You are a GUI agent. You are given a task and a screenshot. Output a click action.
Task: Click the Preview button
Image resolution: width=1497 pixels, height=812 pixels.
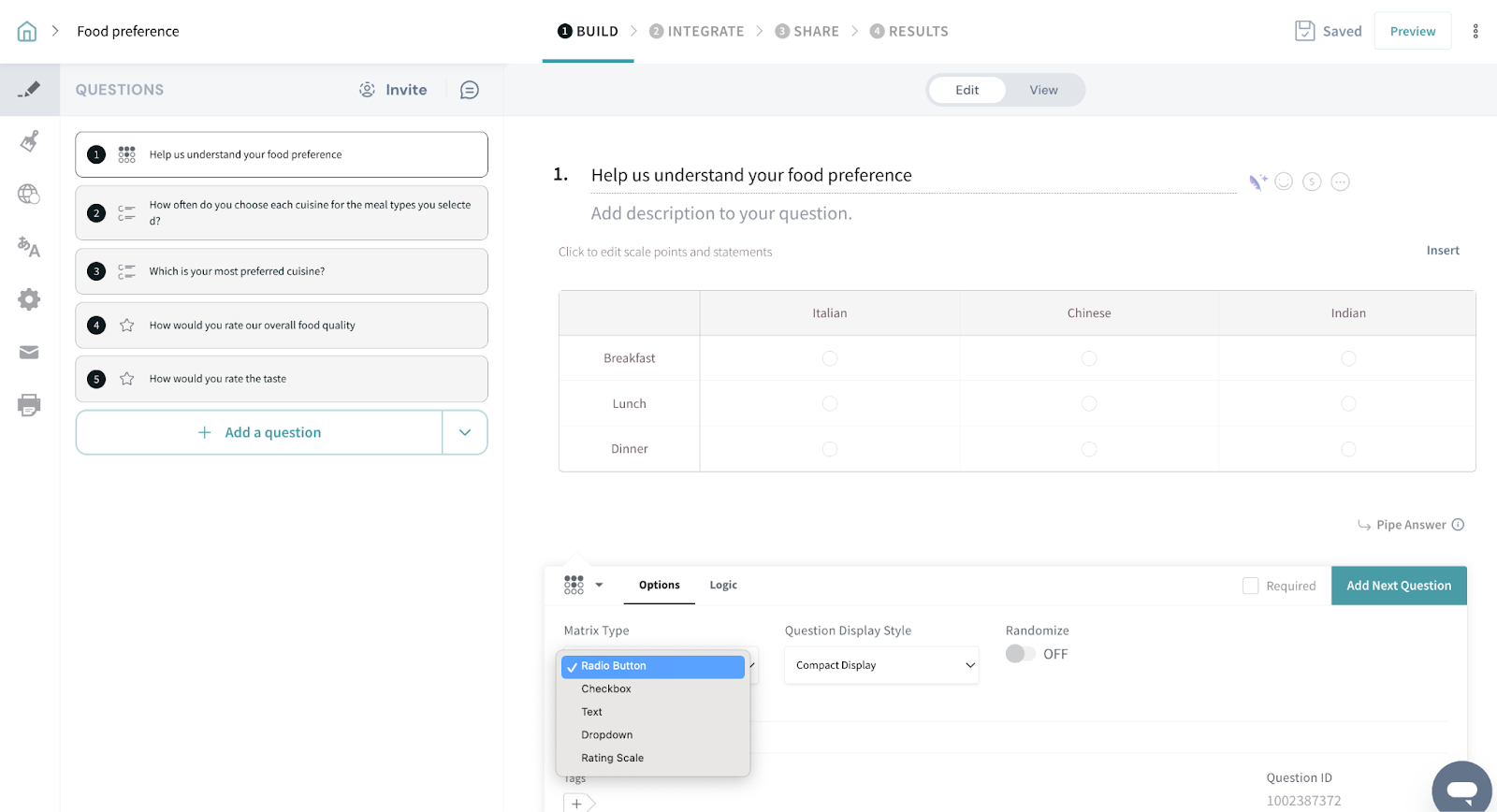[1412, 32]
